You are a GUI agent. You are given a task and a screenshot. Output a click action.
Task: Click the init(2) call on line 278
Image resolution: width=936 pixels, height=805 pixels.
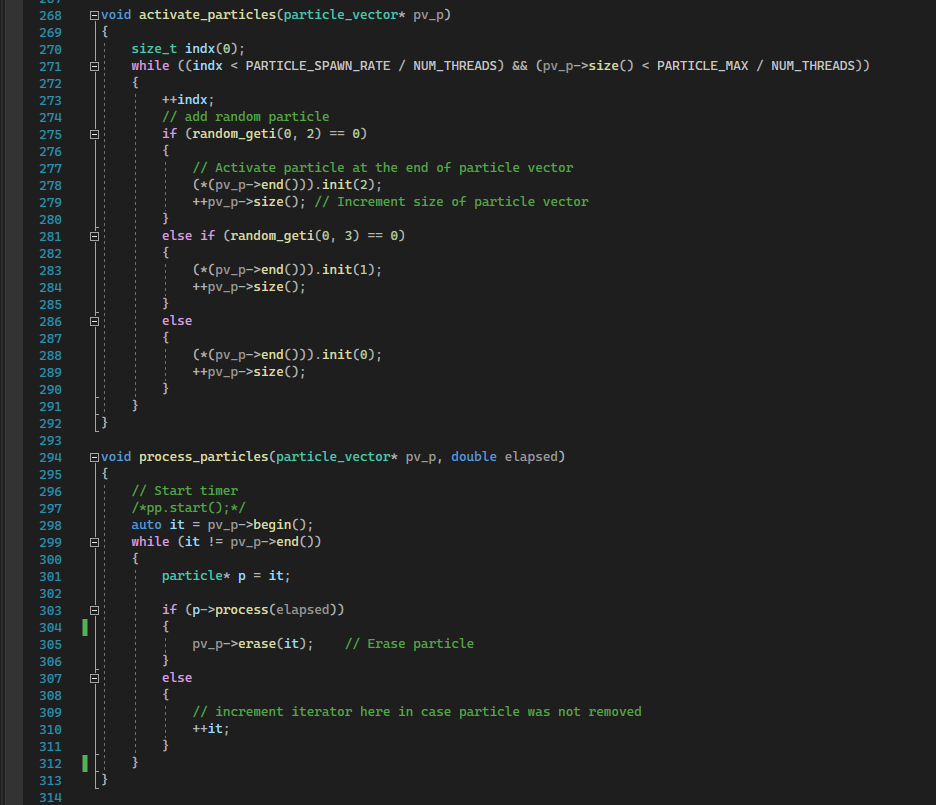(347, 184)
